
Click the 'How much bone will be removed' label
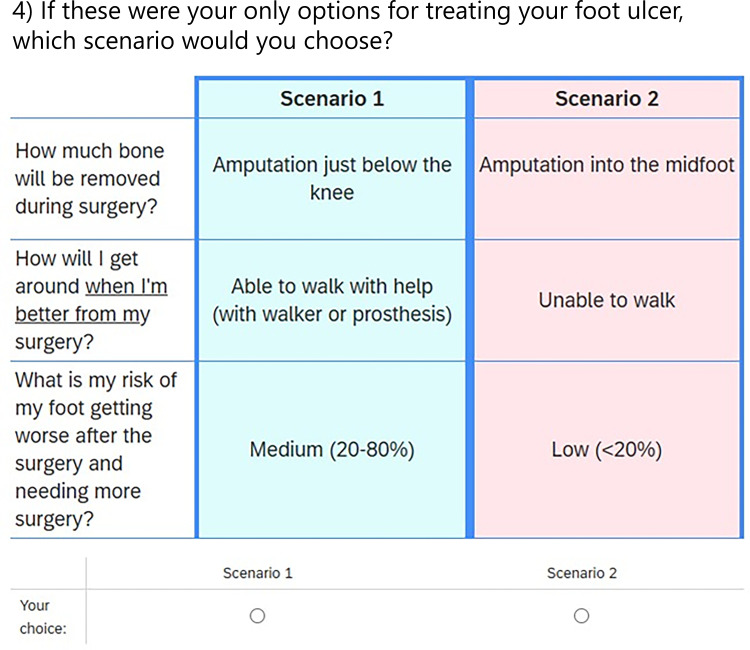pyautogui.click(x=90, y=178)
